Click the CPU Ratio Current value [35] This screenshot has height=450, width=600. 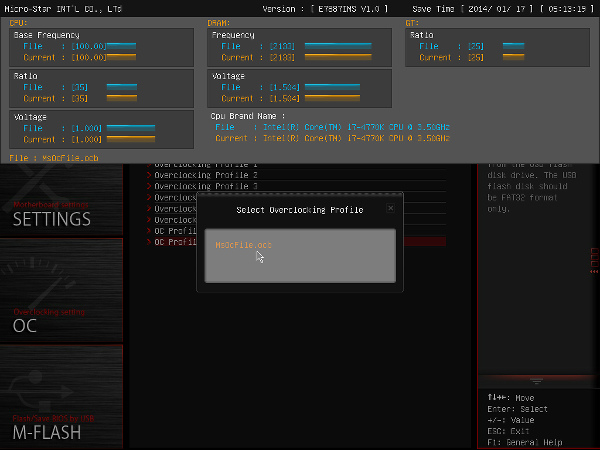[80, 98]
